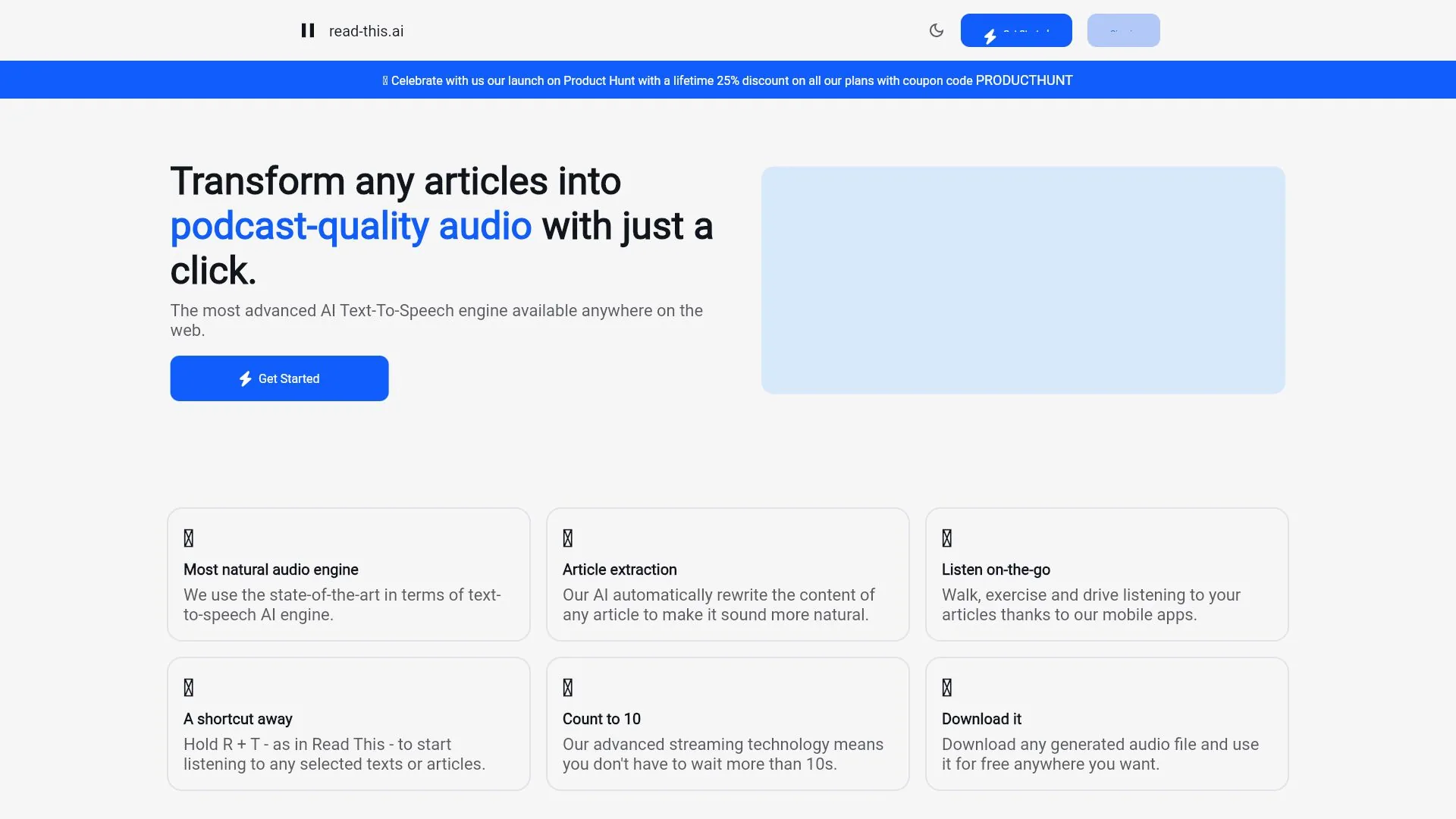1456x819 pixels.
Task: Click the "Count to 10" card title
Action: tap(601, 719)
